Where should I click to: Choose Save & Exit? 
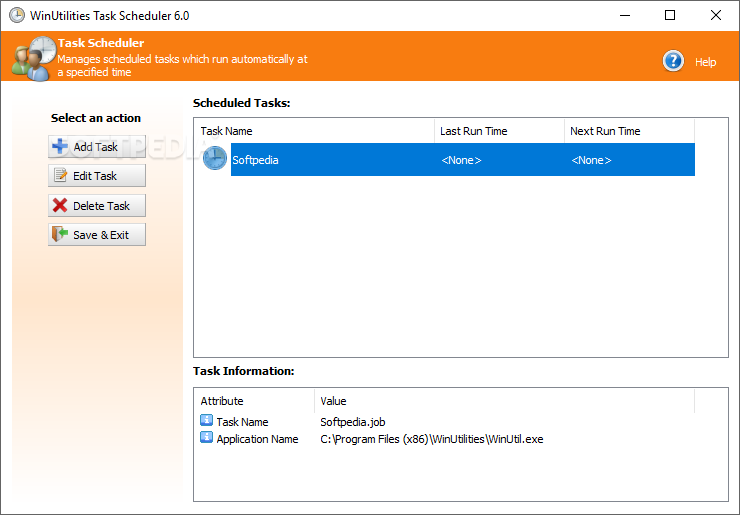(x=97, y=235)
